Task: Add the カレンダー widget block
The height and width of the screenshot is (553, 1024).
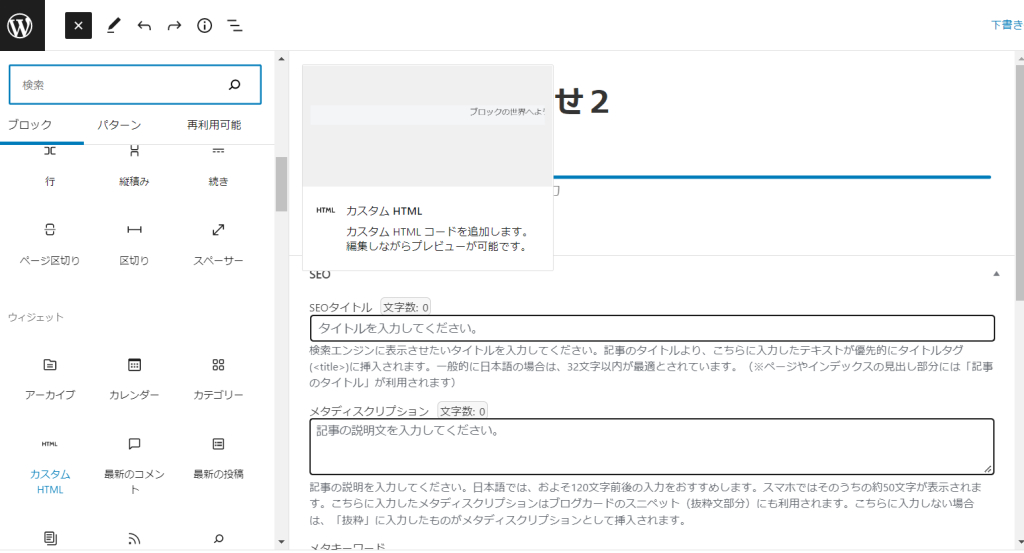Action: (134, 377)
